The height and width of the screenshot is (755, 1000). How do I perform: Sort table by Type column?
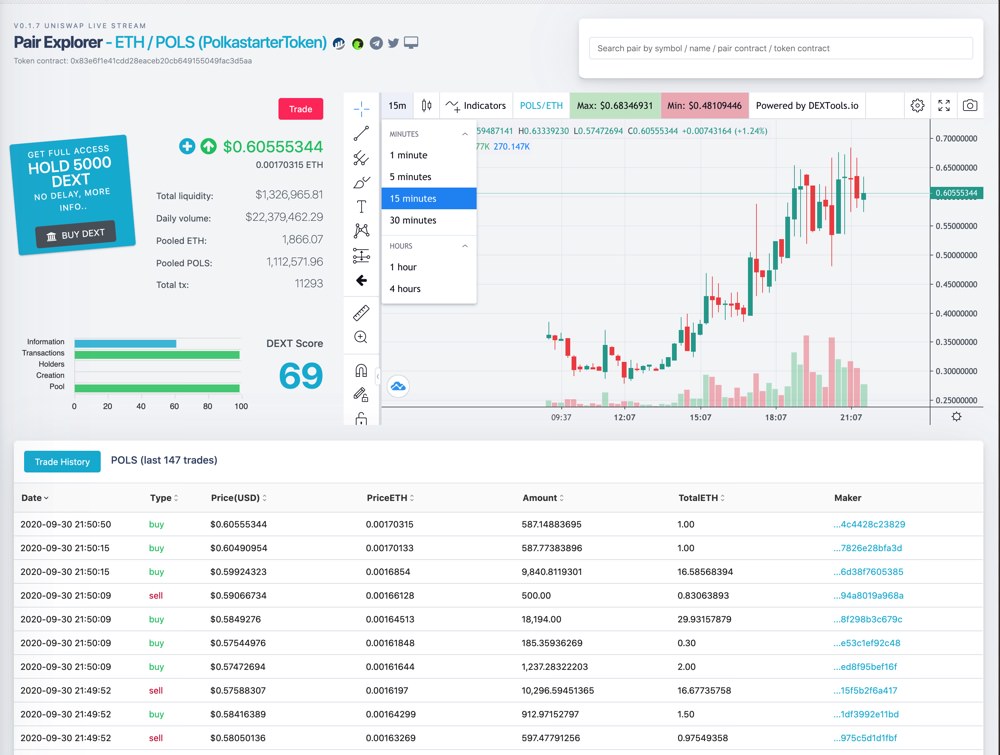(x=164, y=498)
